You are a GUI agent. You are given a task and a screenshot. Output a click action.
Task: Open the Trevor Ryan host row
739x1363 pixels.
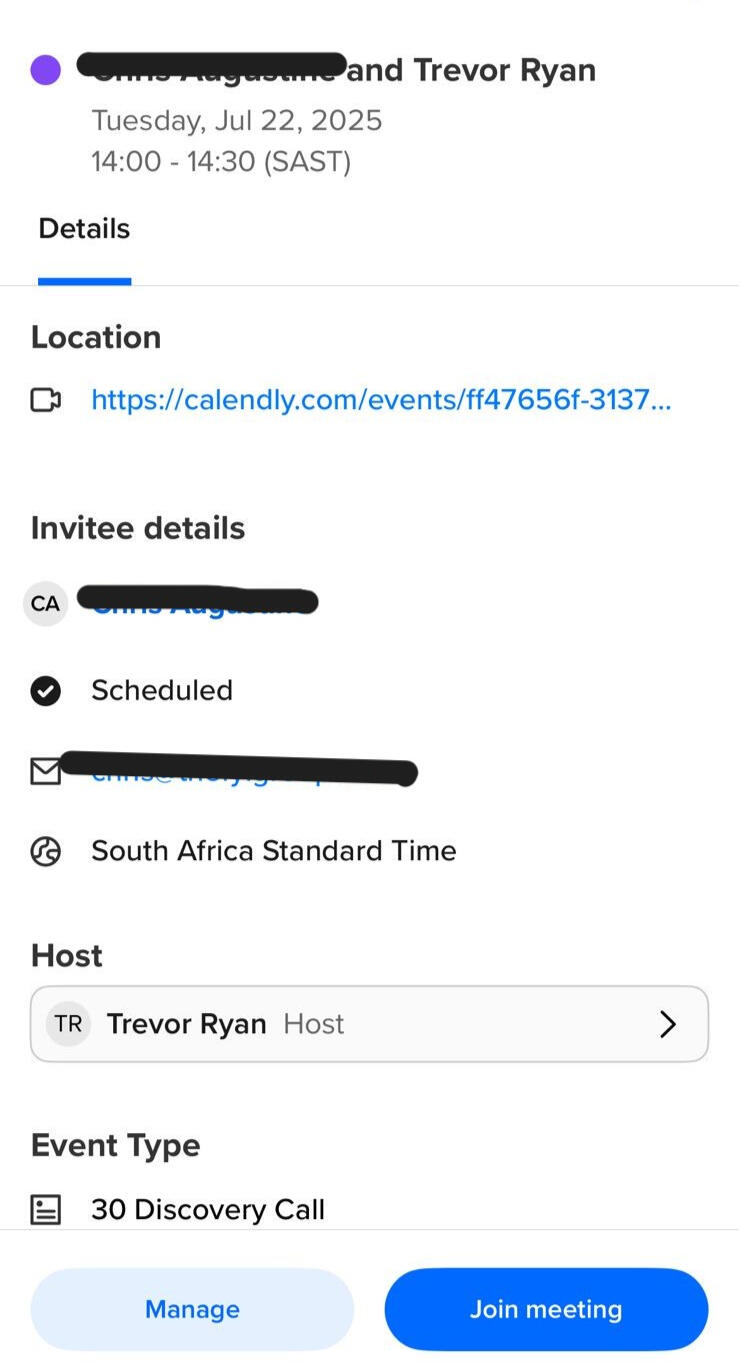click(369, 1024)
